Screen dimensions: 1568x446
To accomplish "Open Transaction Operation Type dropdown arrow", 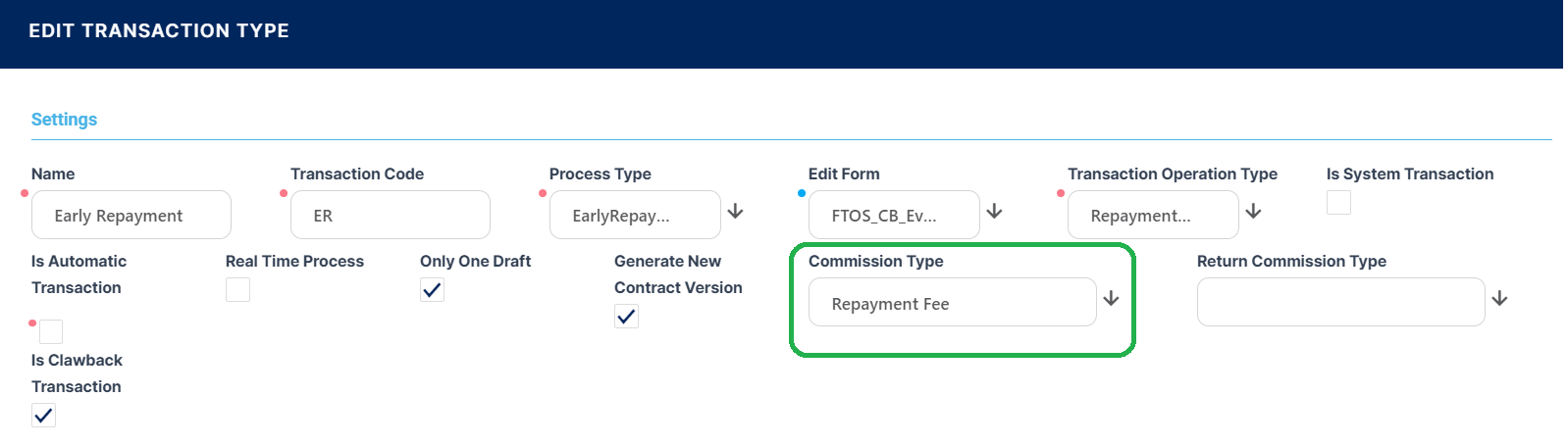I will [x=1253, y=212].
